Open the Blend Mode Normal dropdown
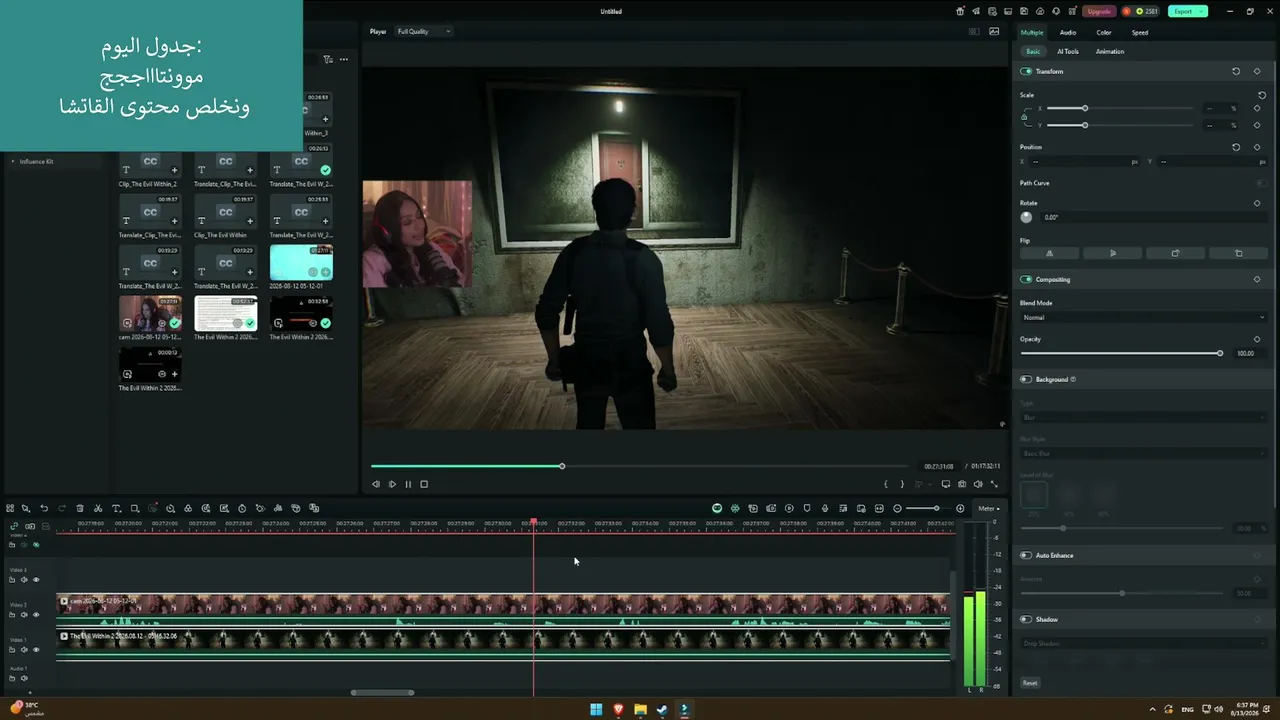 [x=1143, y=318]
